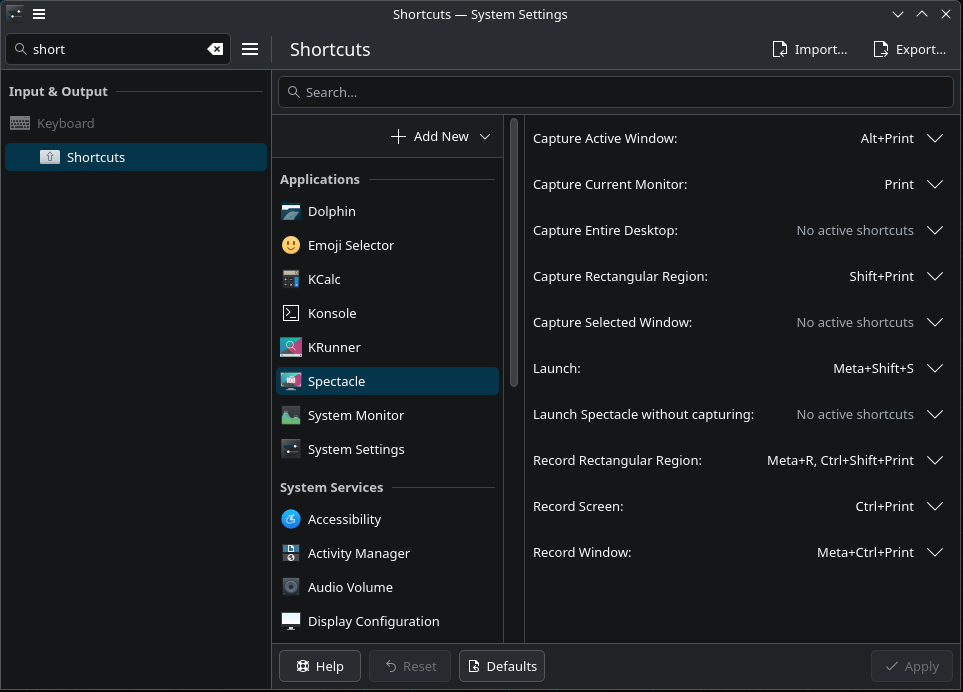This screenshot has height=692, width=963.
Task: Expand Capture Active Window shortcut entry
Action: click(935, 139)
